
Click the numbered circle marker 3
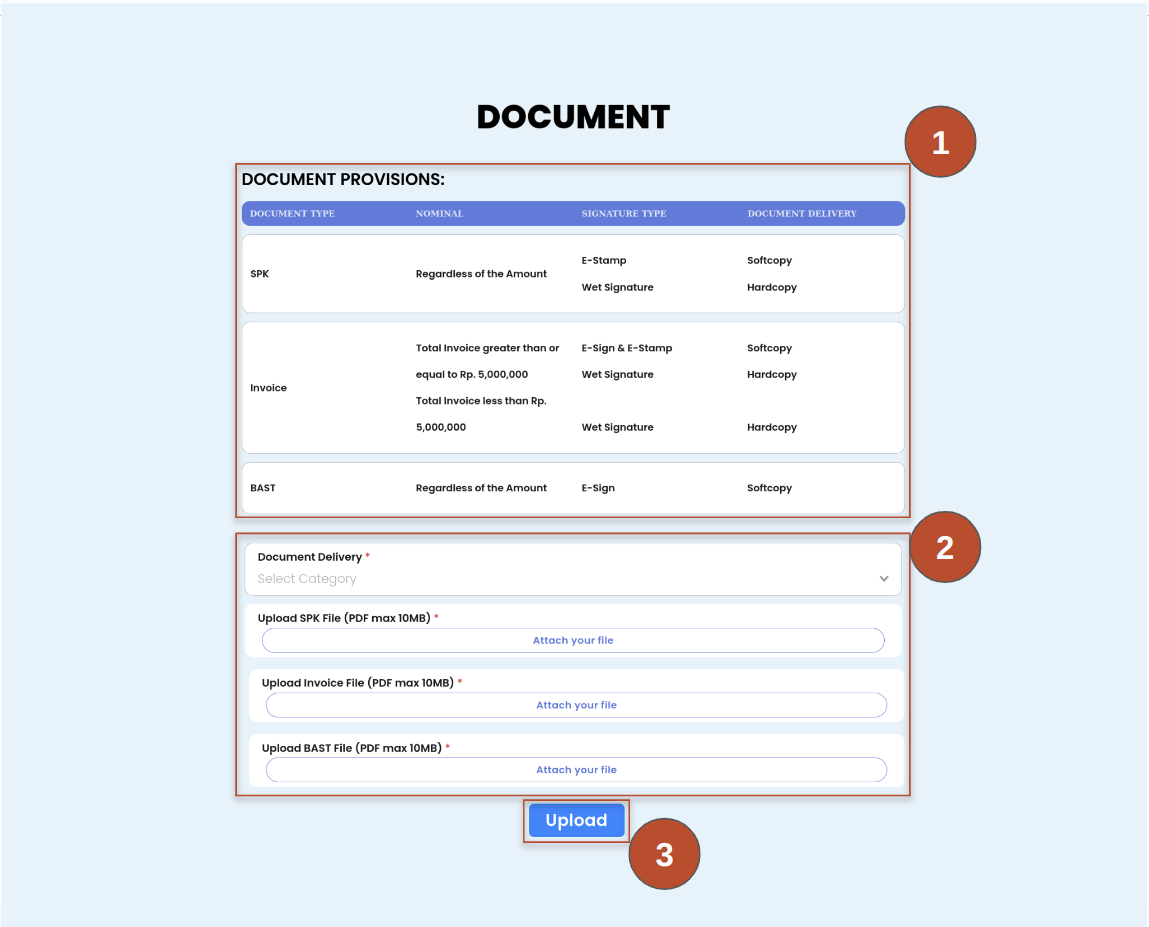664,855
